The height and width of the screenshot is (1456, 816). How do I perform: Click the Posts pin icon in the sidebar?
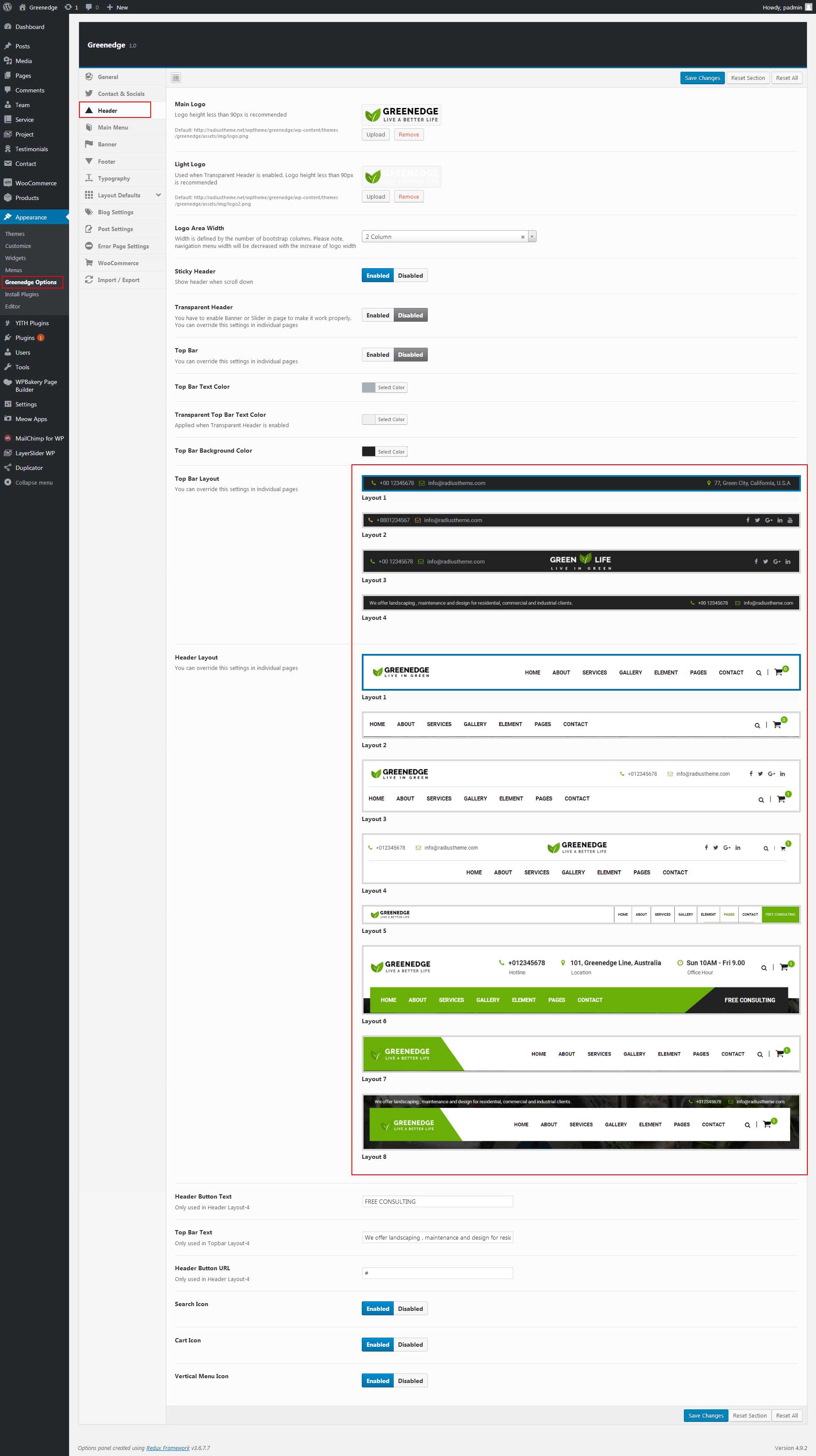(x=8, y=46)
